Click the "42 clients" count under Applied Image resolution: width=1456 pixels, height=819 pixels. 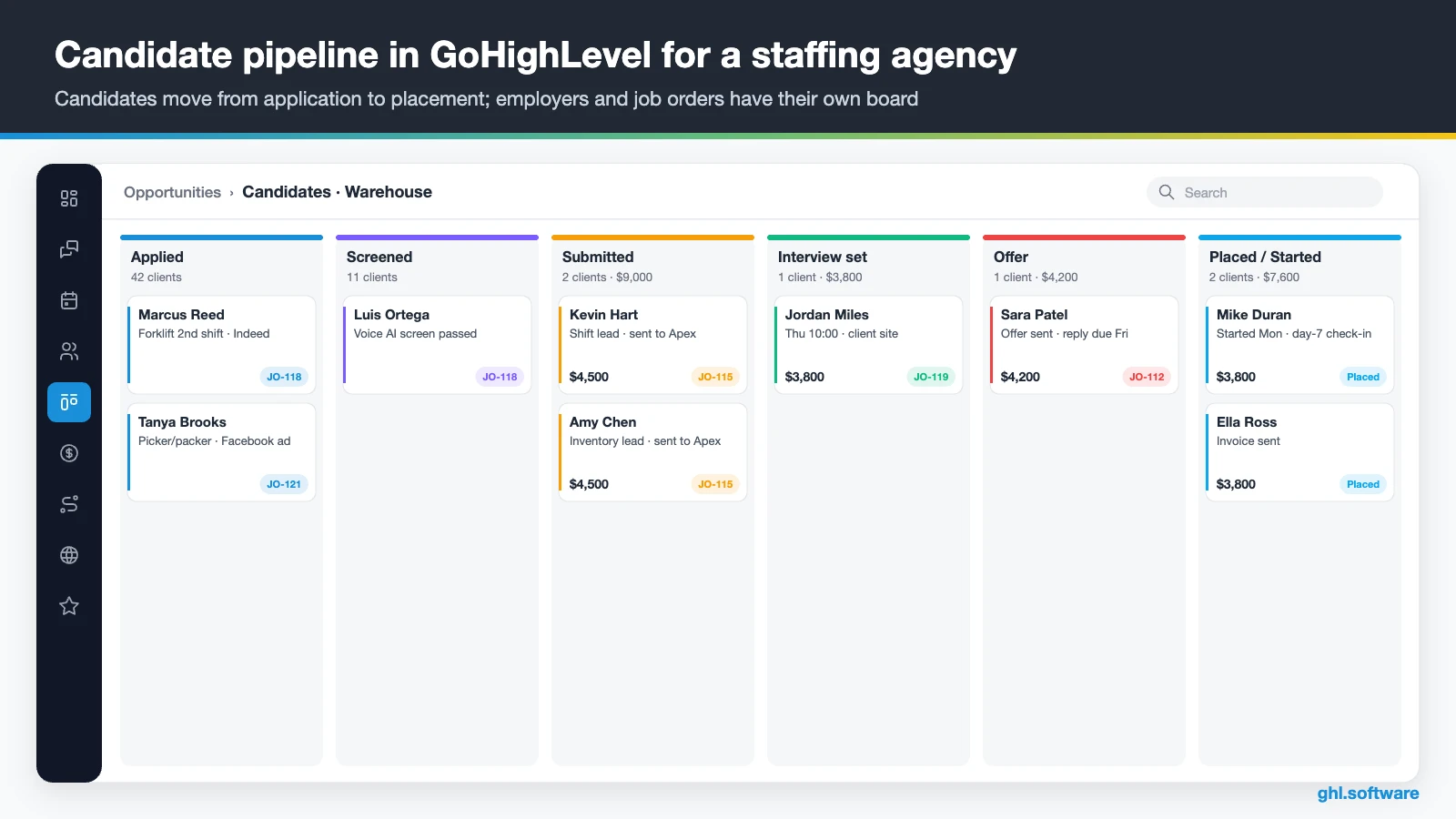(x=157, y=278)
